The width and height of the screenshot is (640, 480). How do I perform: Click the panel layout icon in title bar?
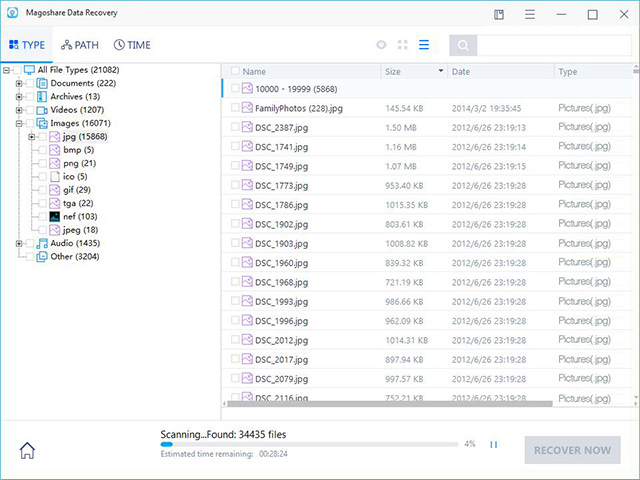coord(499,15)
